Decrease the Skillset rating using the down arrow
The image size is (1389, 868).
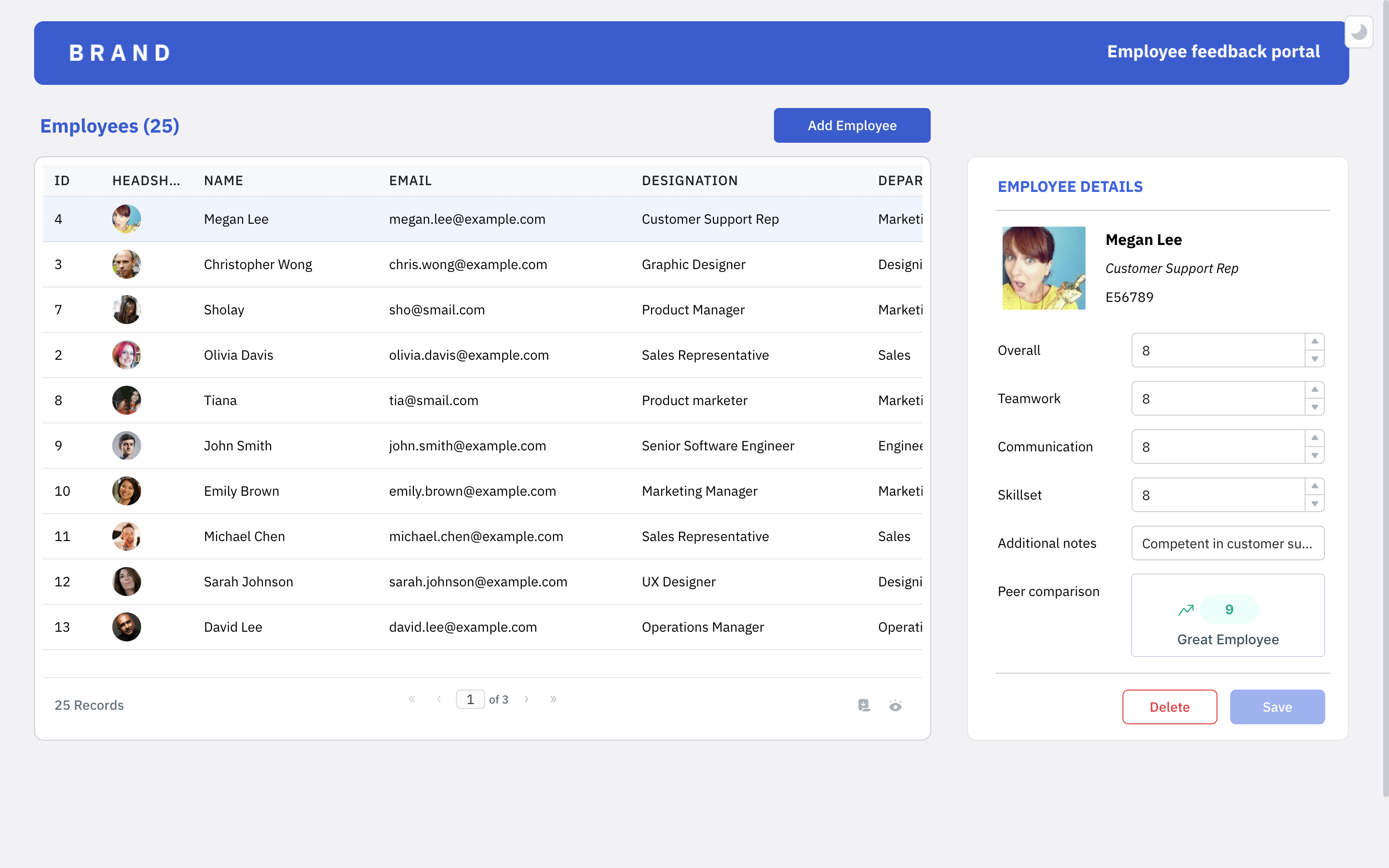coord(1314,503)
